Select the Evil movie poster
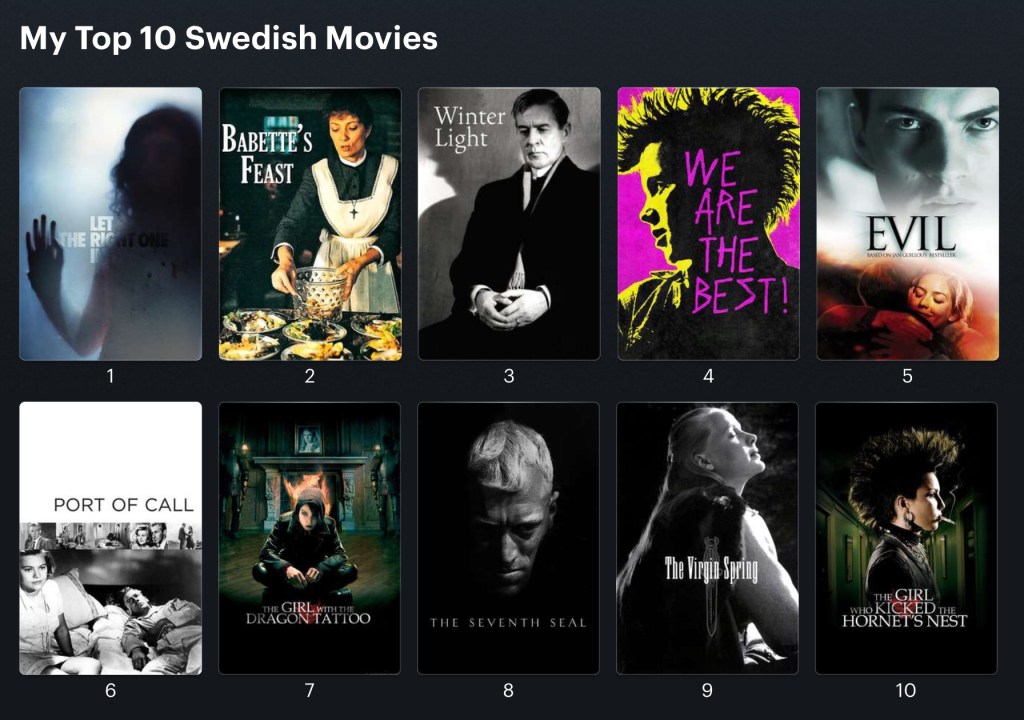 pos(907,224)
